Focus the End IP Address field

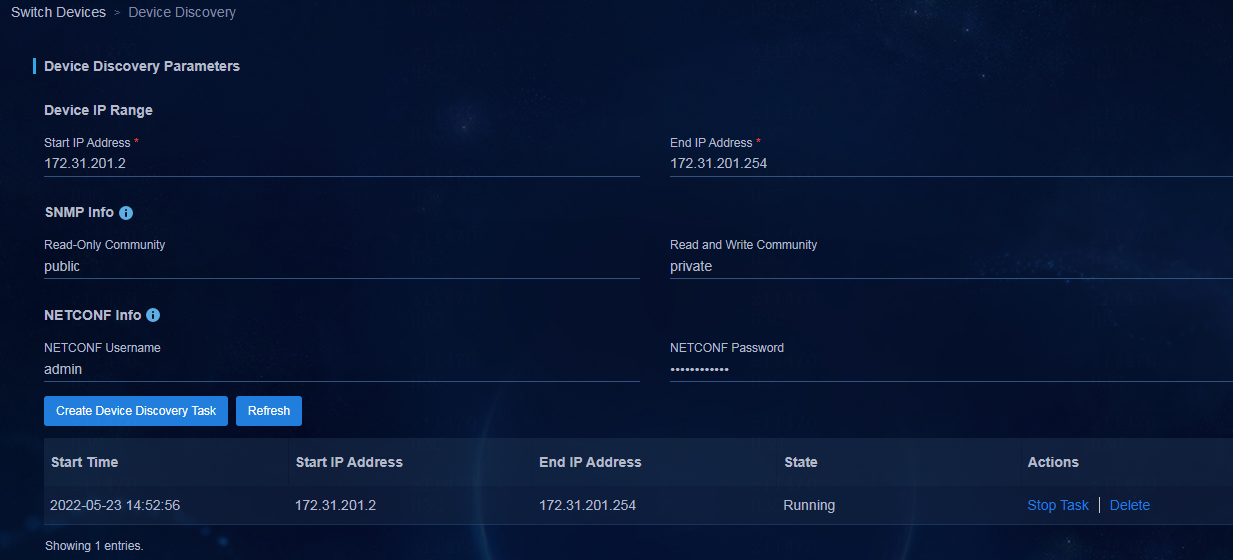(x=950, y=163)
